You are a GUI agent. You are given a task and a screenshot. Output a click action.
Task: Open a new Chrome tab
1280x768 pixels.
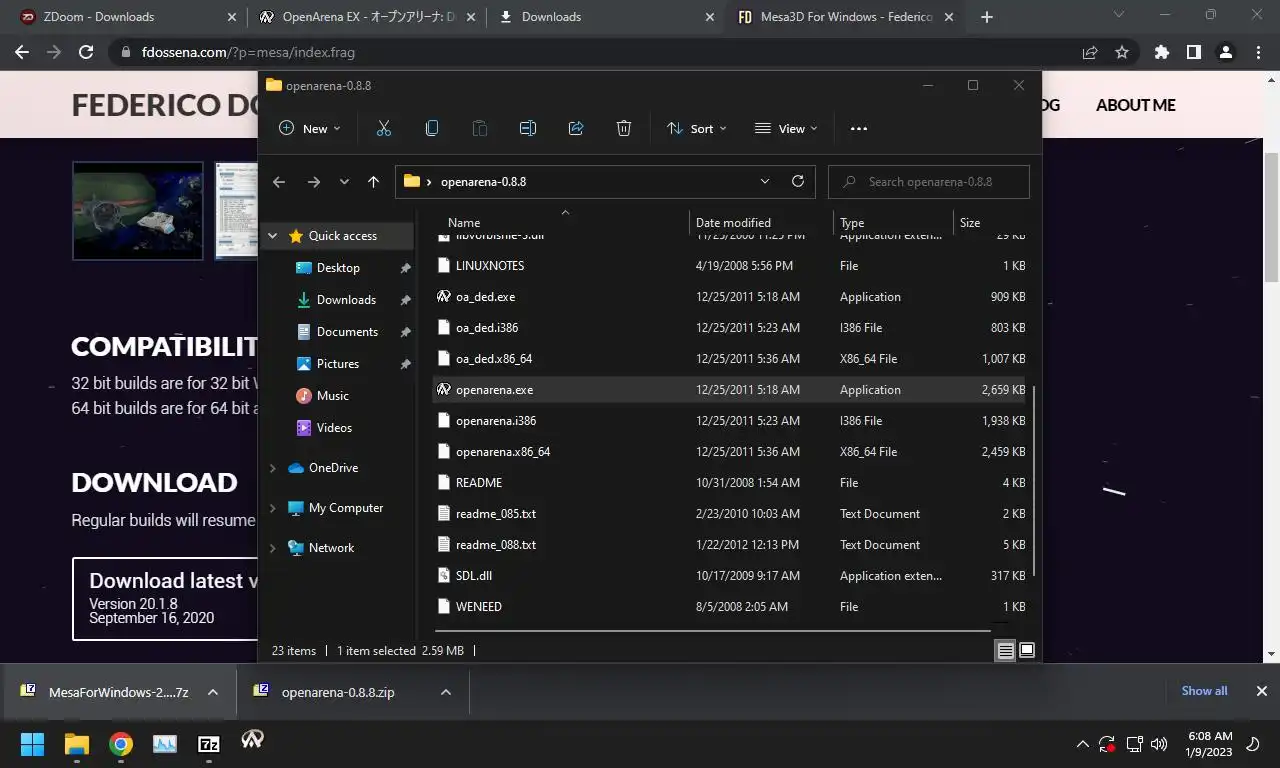pyautogui.click(x=987, y=17)
